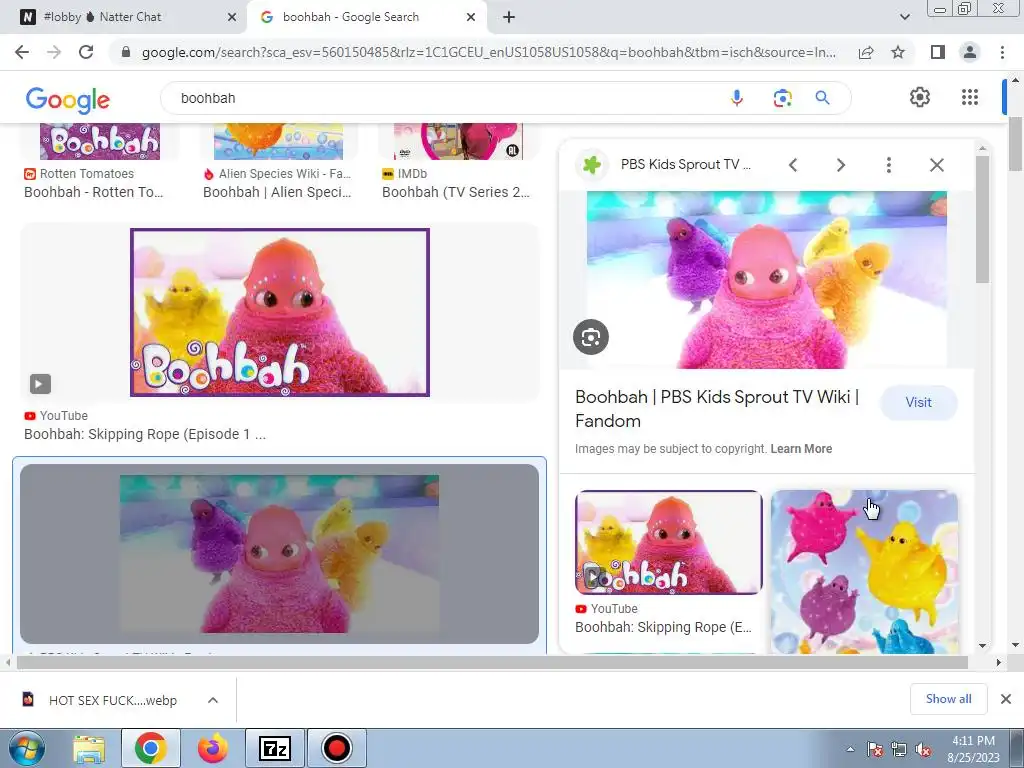The image size is (1024, 768).
Task: Search inside image with Lens overlay button
Action: (x=591, y=337)
